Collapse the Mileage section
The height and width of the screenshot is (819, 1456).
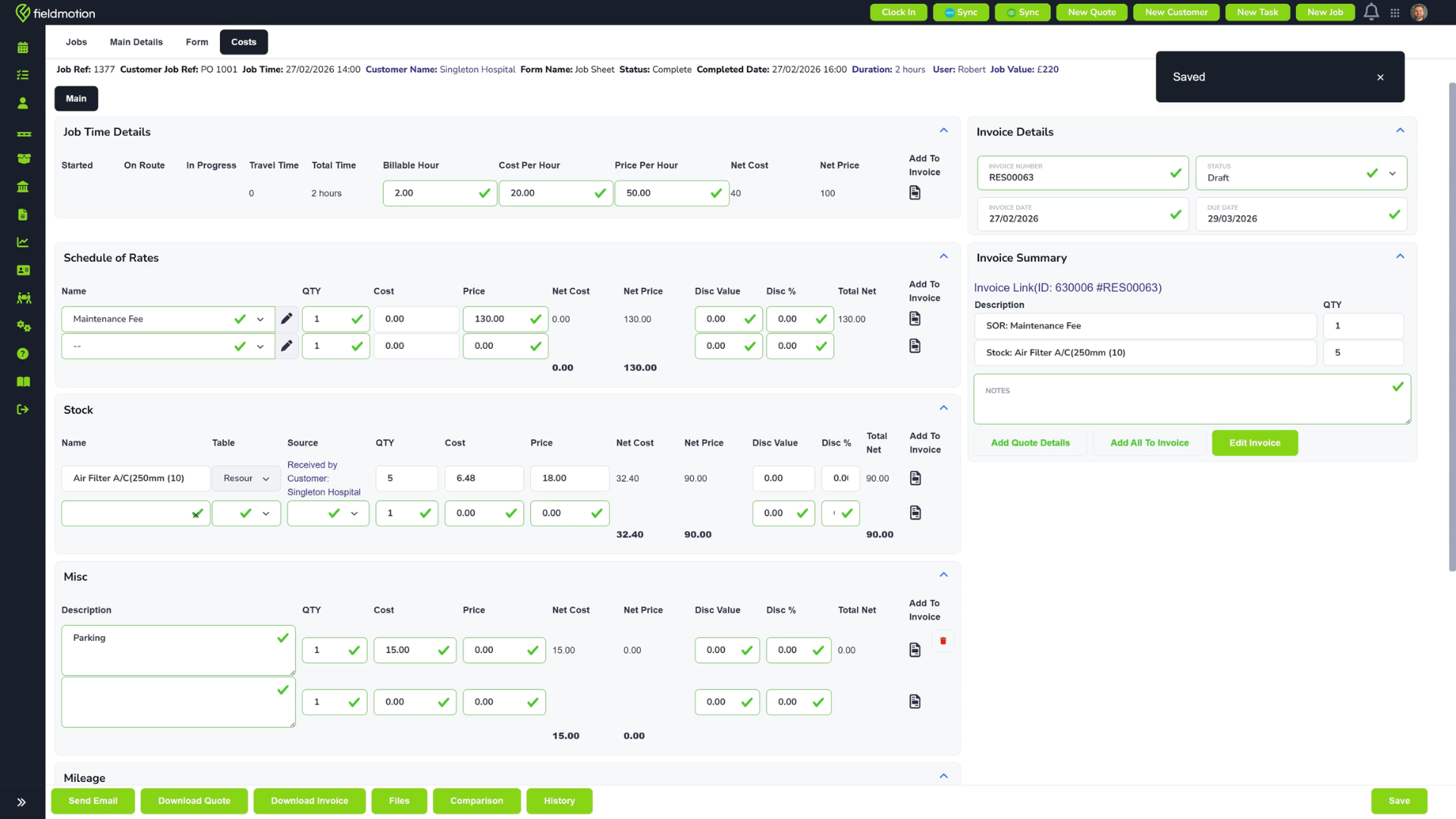(943, 776)
